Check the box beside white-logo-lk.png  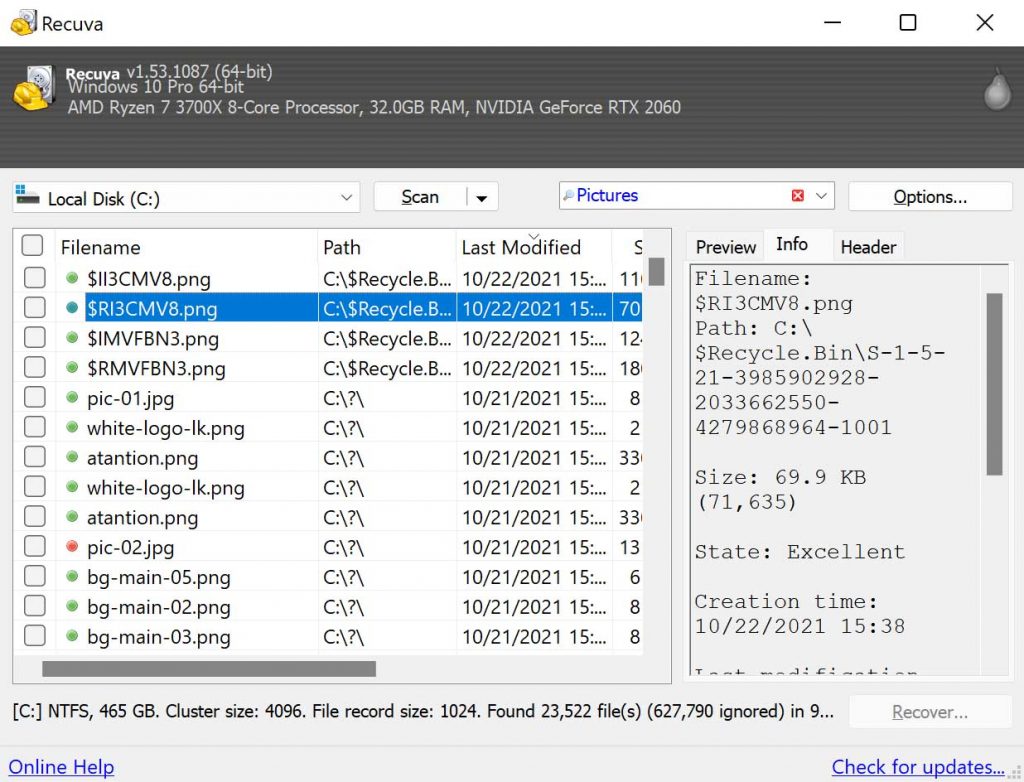(x=33, y=428)
